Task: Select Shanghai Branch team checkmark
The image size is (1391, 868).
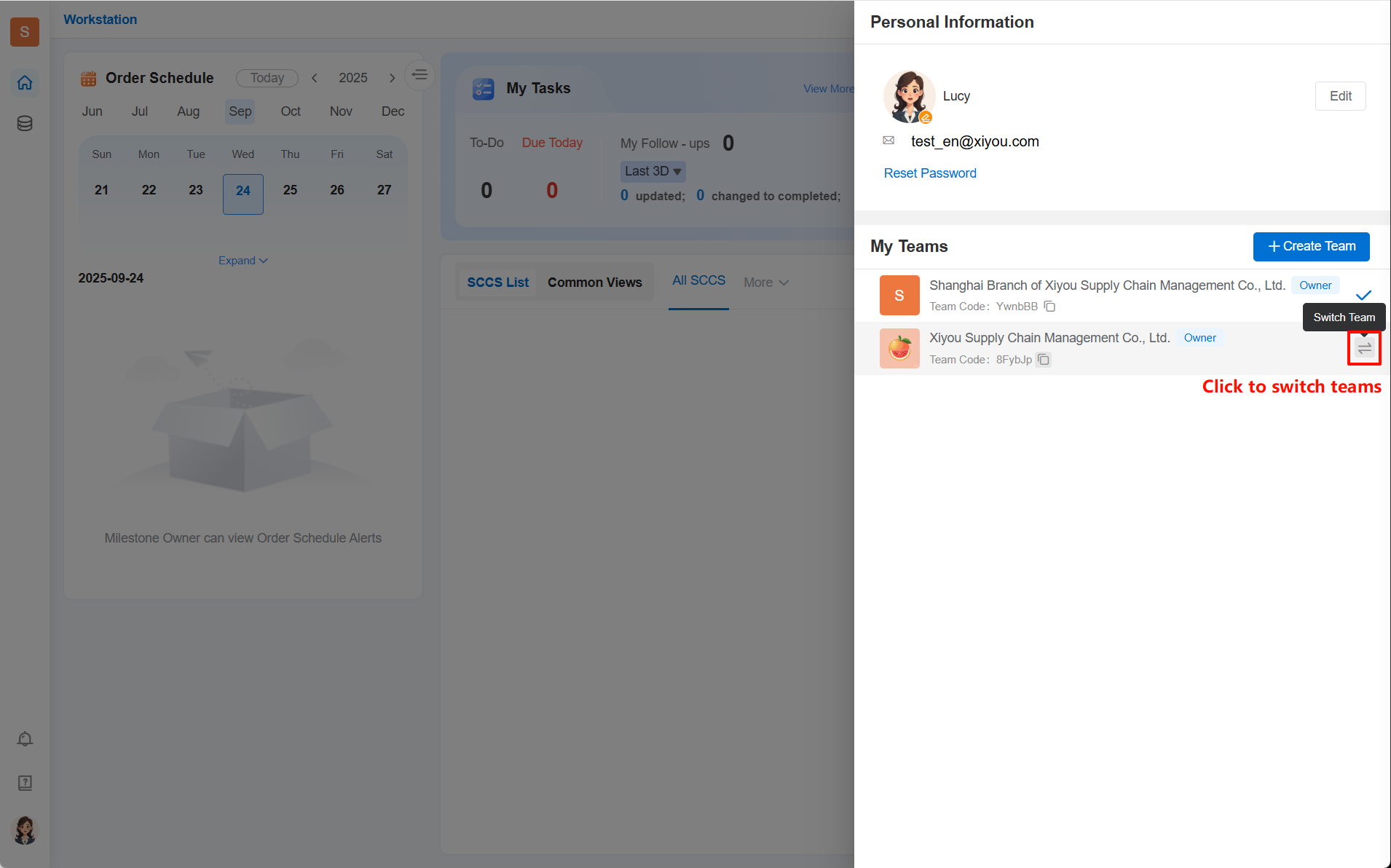Action: tap(1363, 295)
